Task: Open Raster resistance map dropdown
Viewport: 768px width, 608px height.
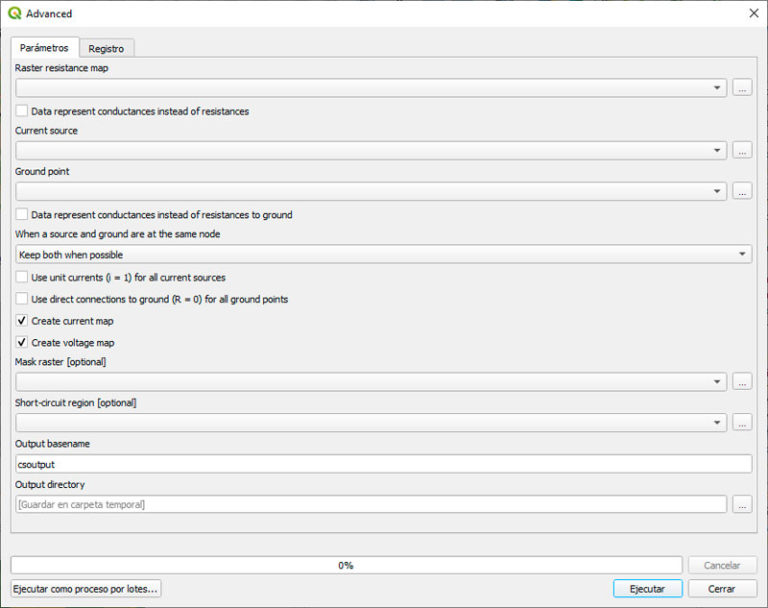Action: 371,88
